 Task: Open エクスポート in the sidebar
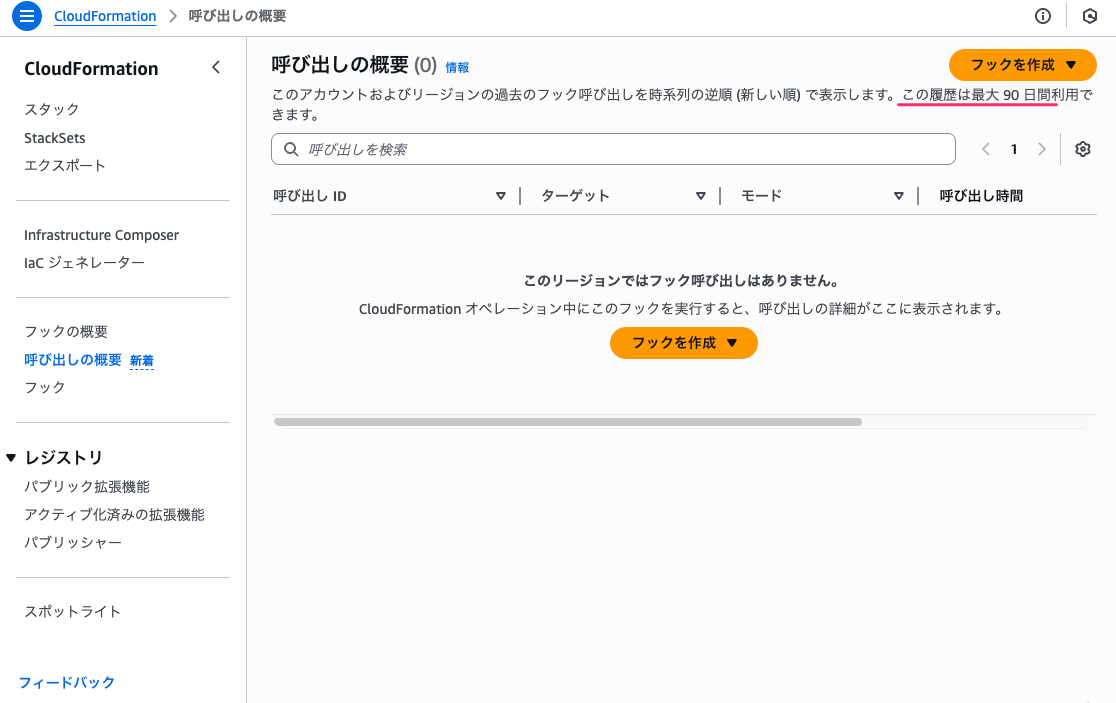point(65,165)
